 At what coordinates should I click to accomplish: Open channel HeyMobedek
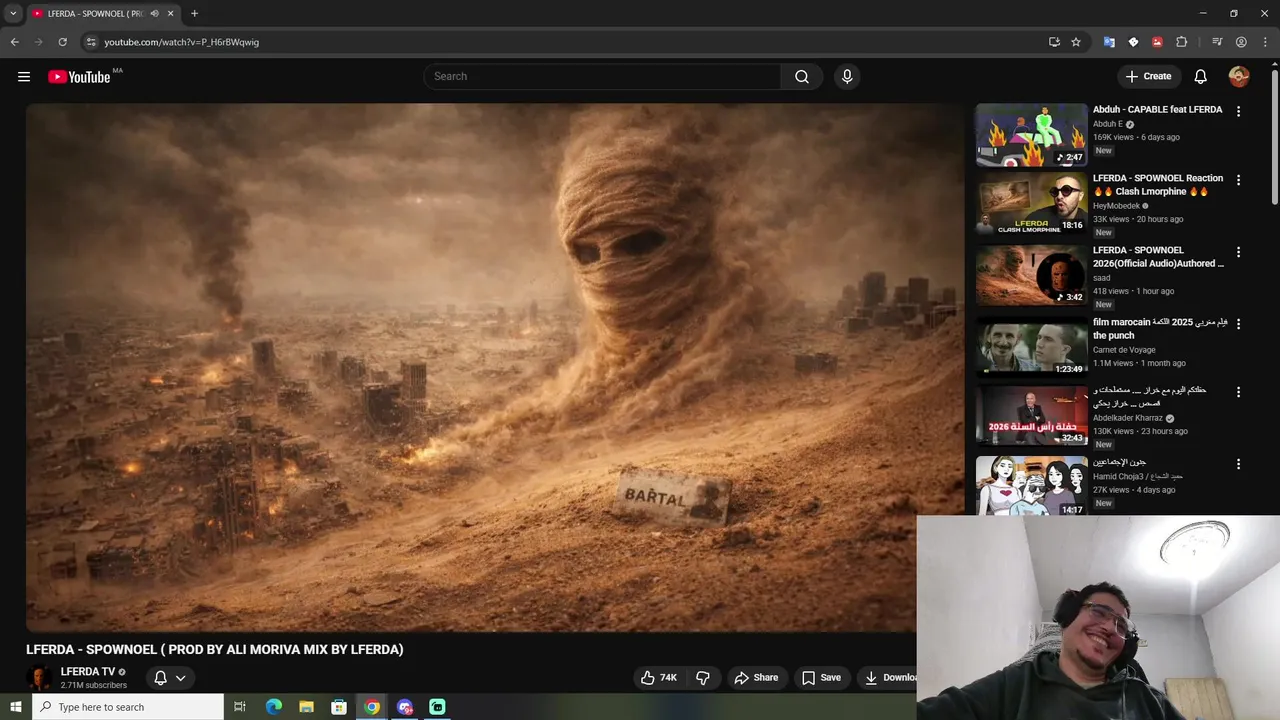[1117, 206]
